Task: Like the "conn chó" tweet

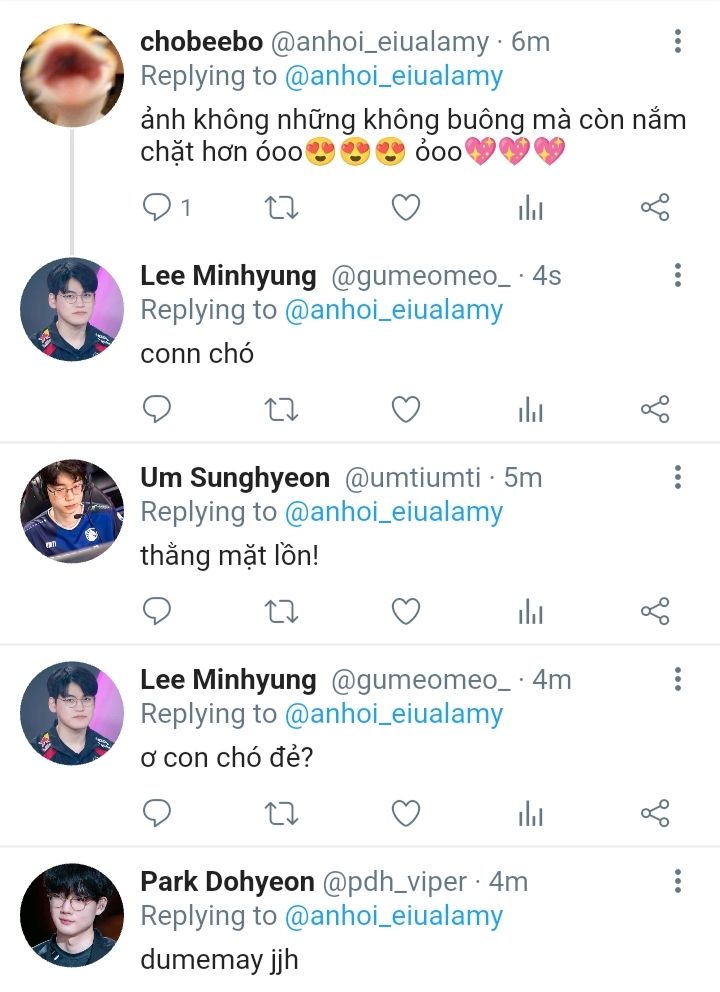Action: 405,409
